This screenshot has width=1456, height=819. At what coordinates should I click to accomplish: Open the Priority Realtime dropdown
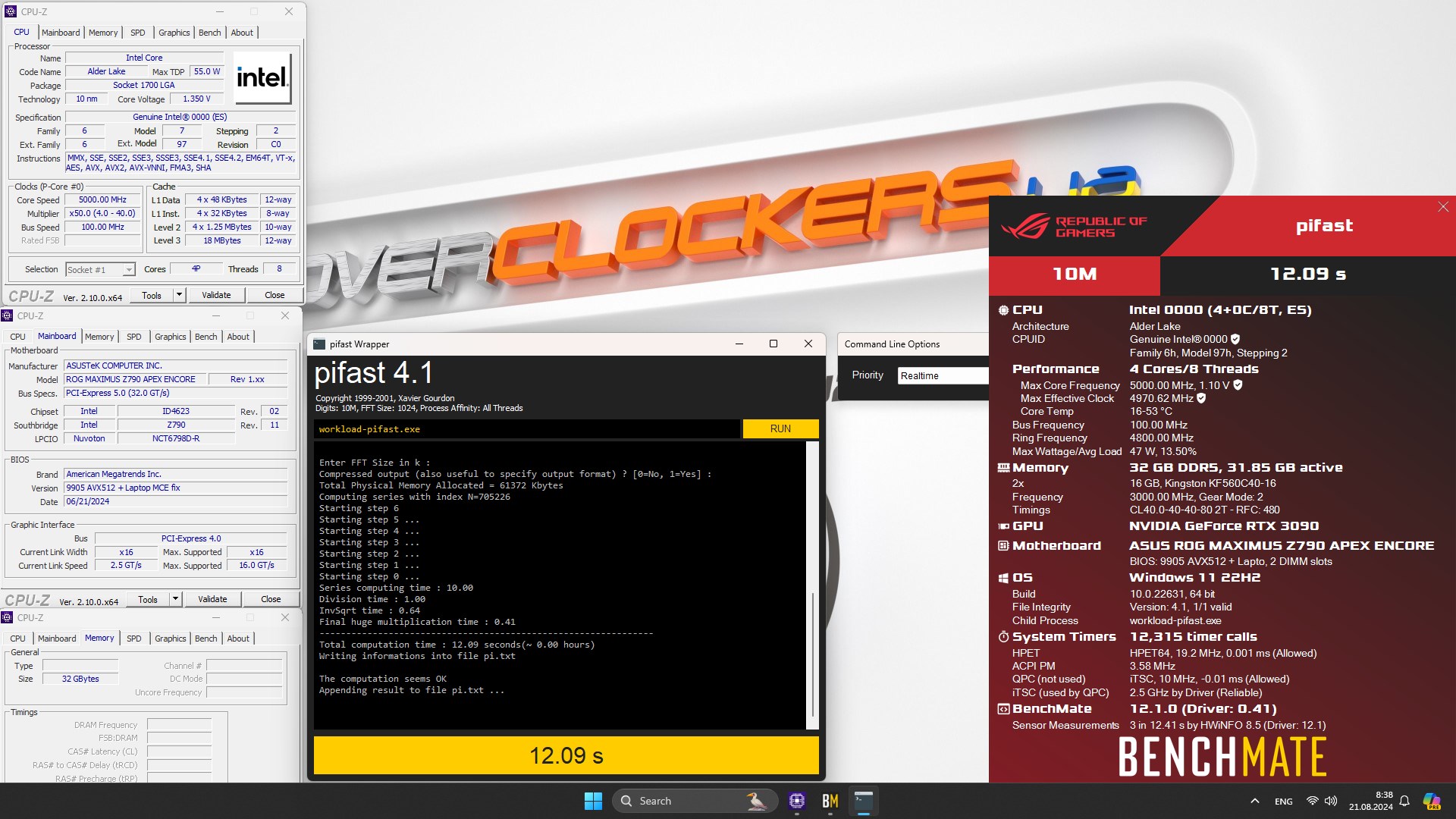click(x=943, y=376)
